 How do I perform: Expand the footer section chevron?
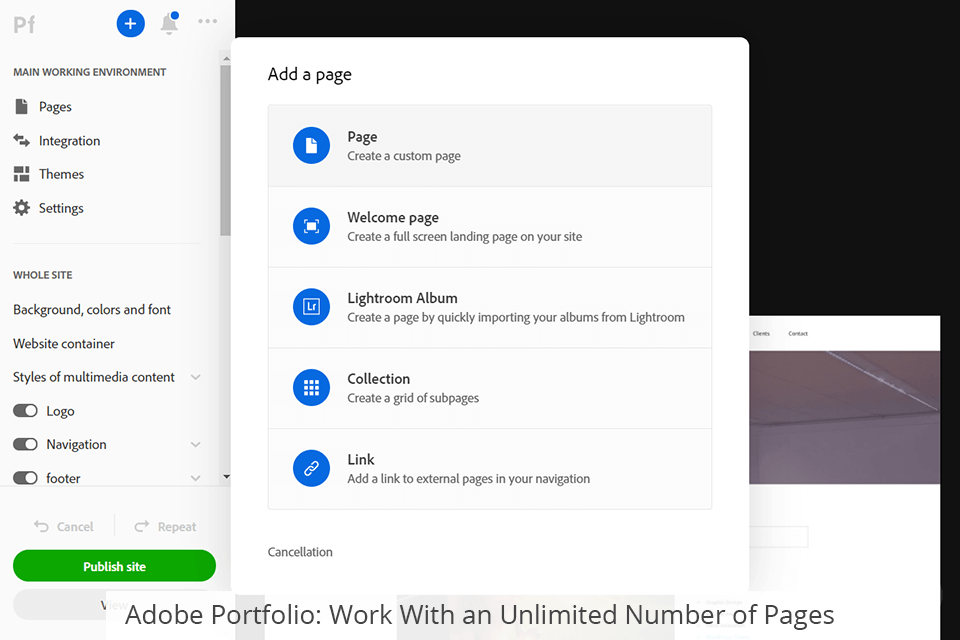(x=195, y=478)
